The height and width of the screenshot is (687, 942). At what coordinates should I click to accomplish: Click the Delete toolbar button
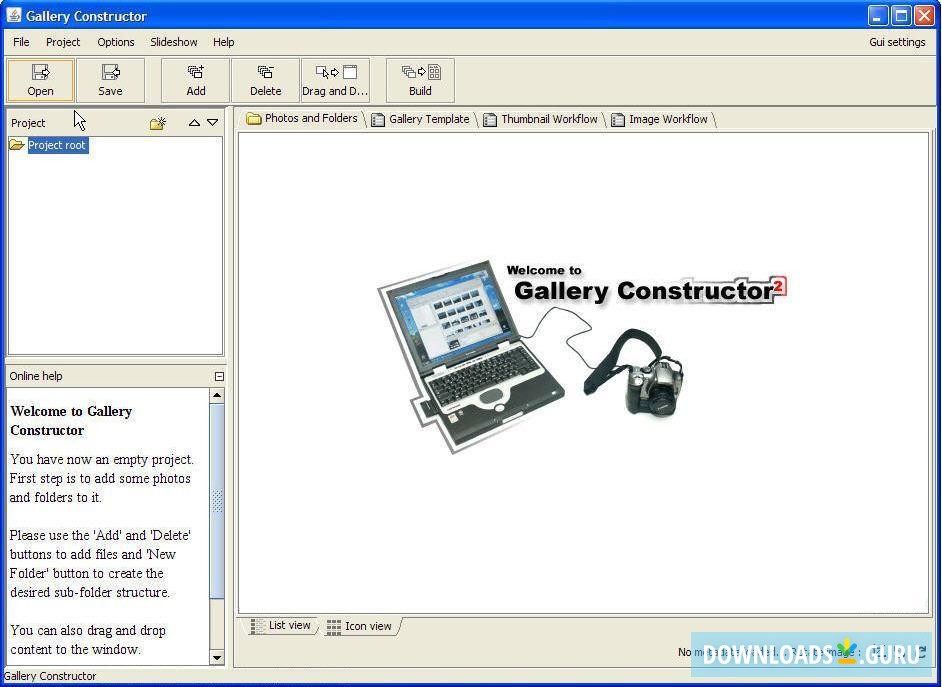point(266,80)
